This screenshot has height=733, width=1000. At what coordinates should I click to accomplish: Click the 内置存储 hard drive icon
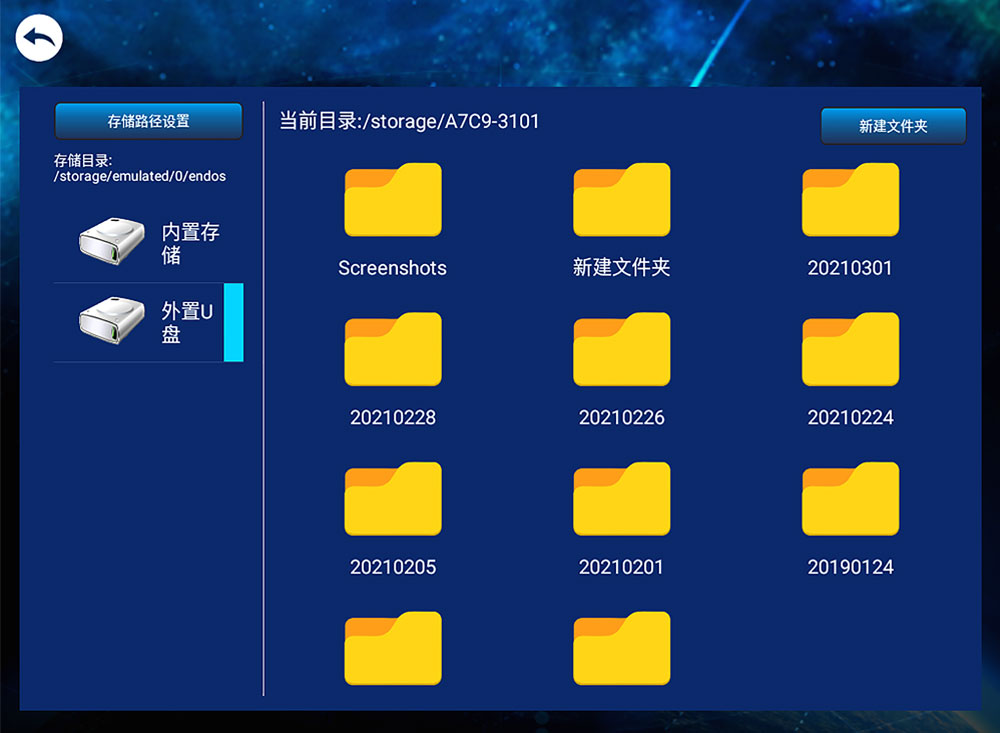[112, 243]
